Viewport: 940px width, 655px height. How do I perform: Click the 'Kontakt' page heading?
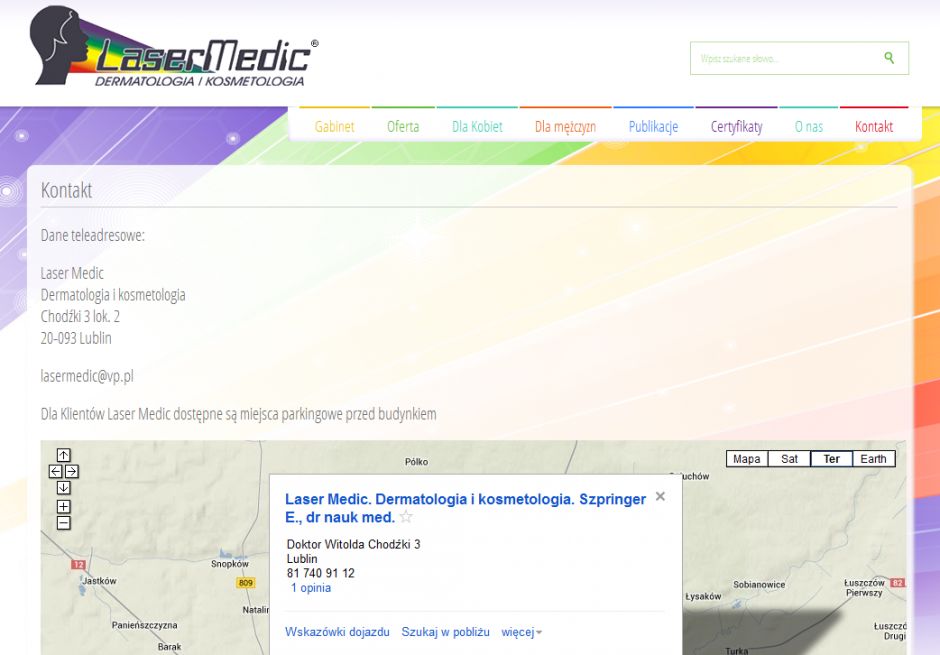67,190
